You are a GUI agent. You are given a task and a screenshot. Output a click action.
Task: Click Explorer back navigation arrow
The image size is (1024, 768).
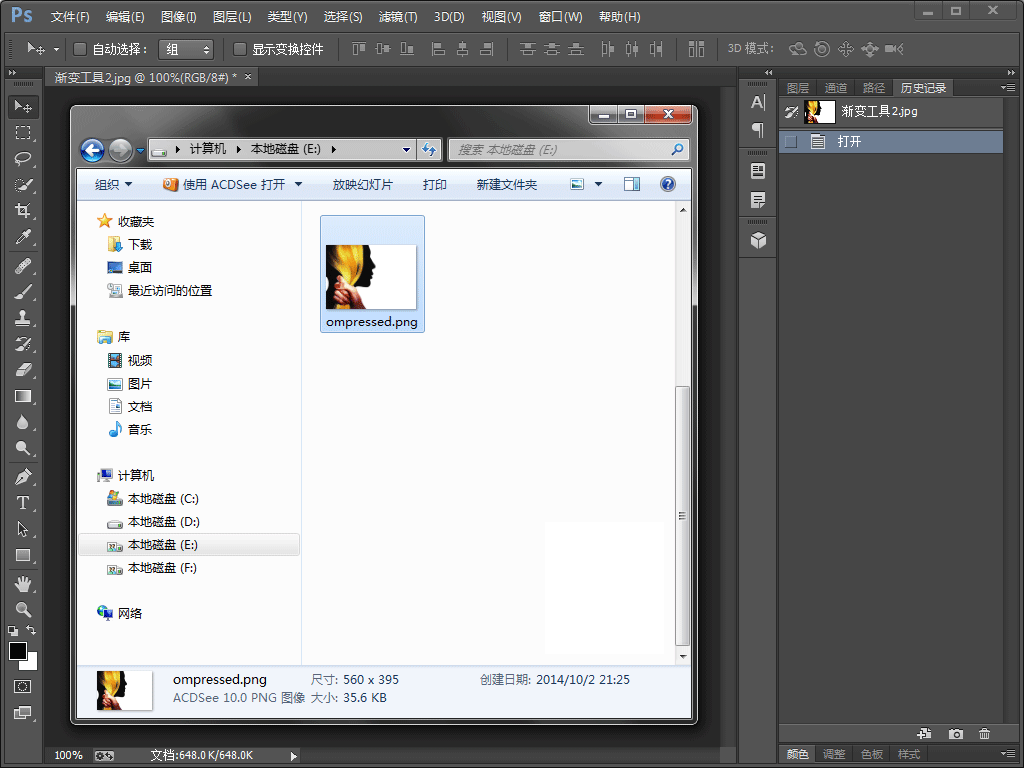tap(92, 150)
